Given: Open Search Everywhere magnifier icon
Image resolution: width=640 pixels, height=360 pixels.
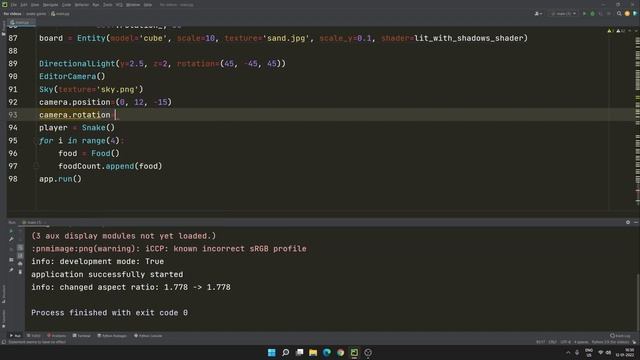Looking at the screenshot, I should tap(619, 13).
